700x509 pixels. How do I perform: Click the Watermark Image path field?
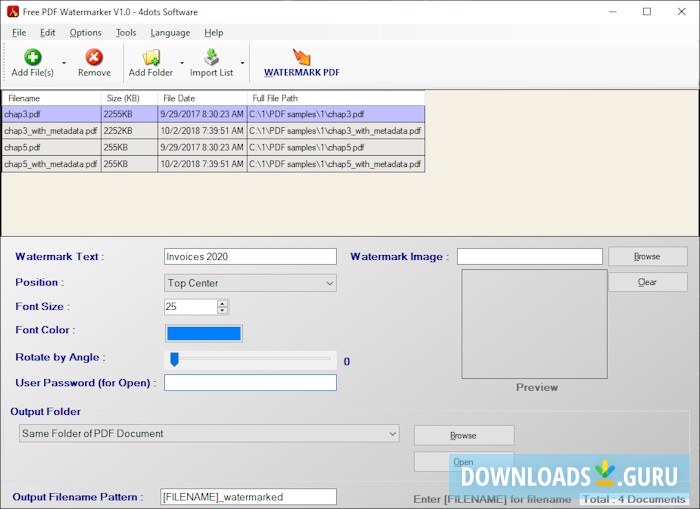coord(529,256)
